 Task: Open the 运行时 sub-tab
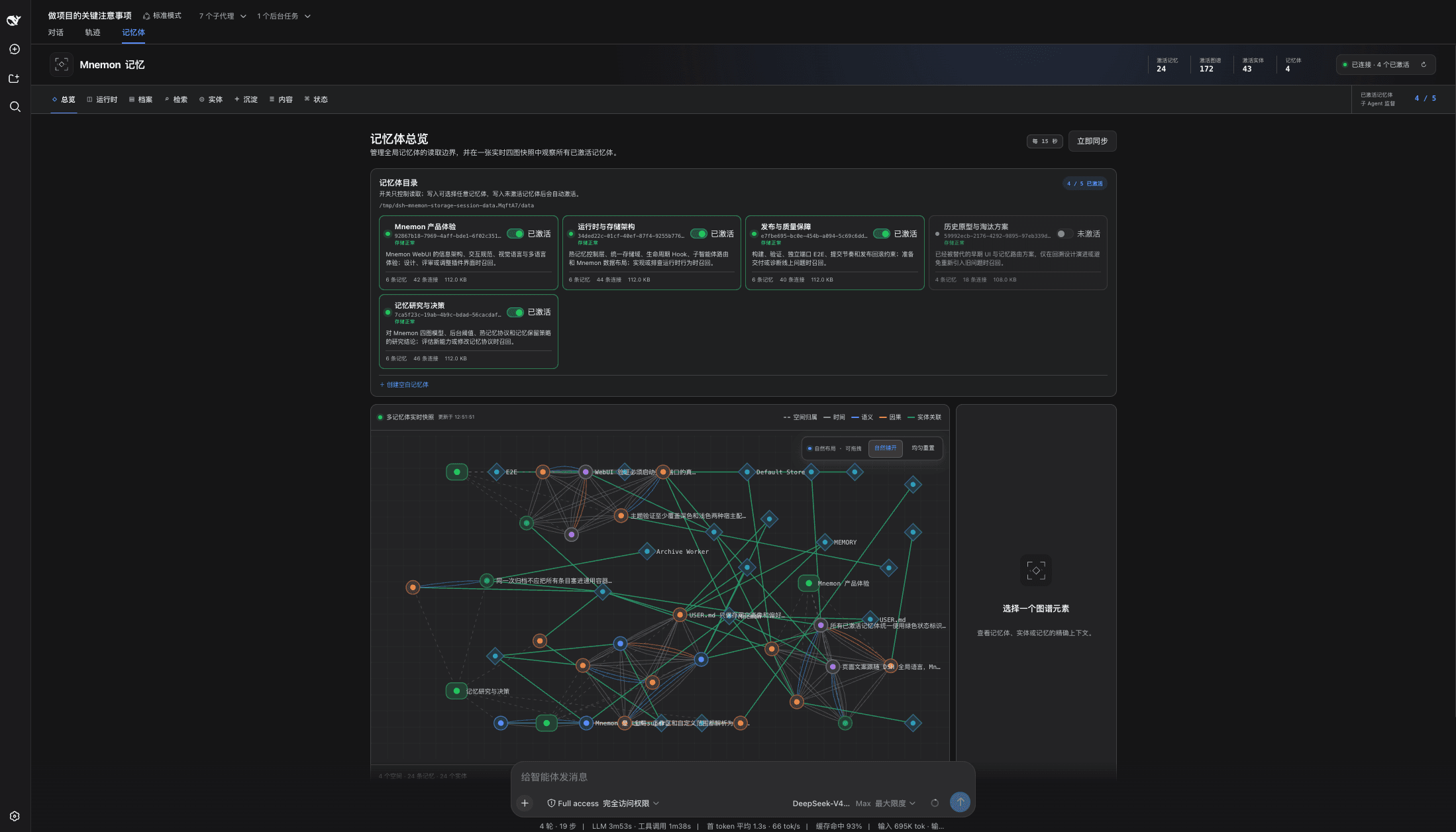click(102, 99)
